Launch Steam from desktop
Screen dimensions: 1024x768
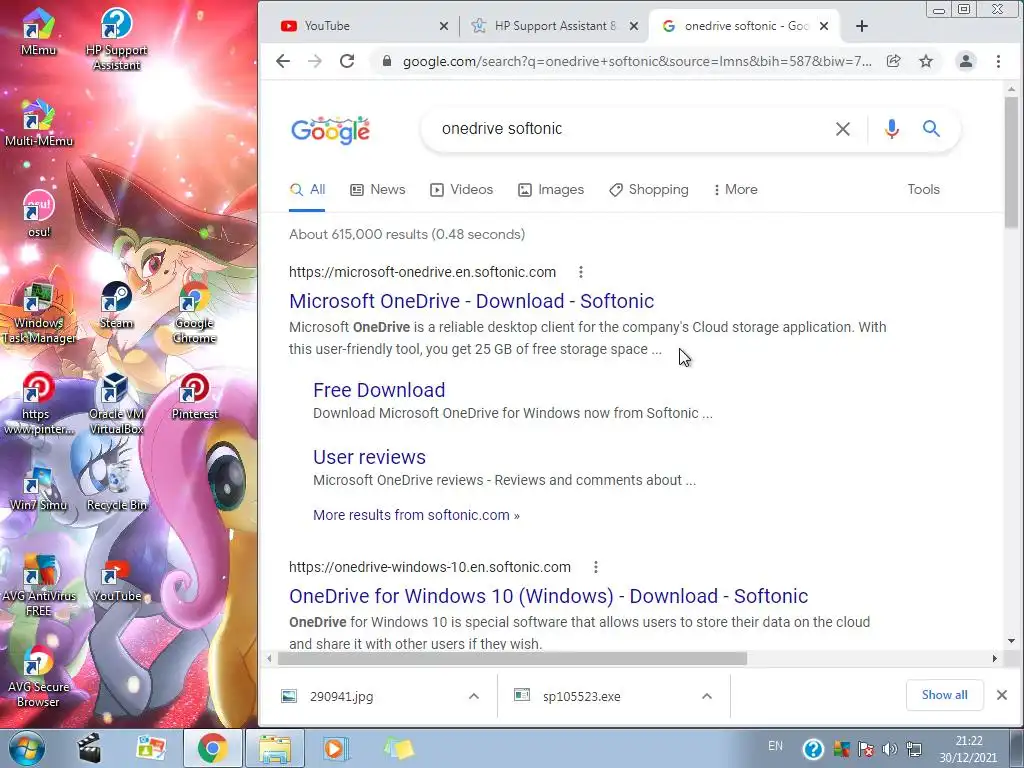(116, 305)
